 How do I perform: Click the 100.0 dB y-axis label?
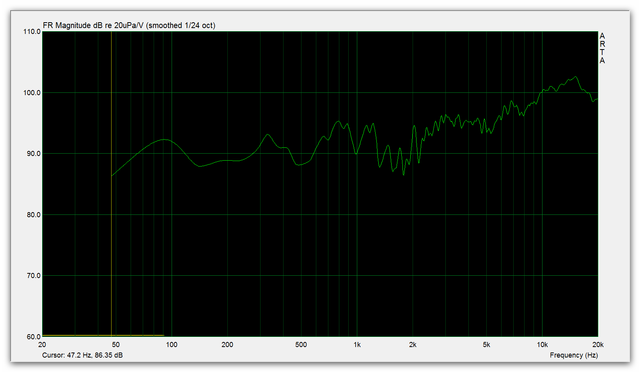32,93
